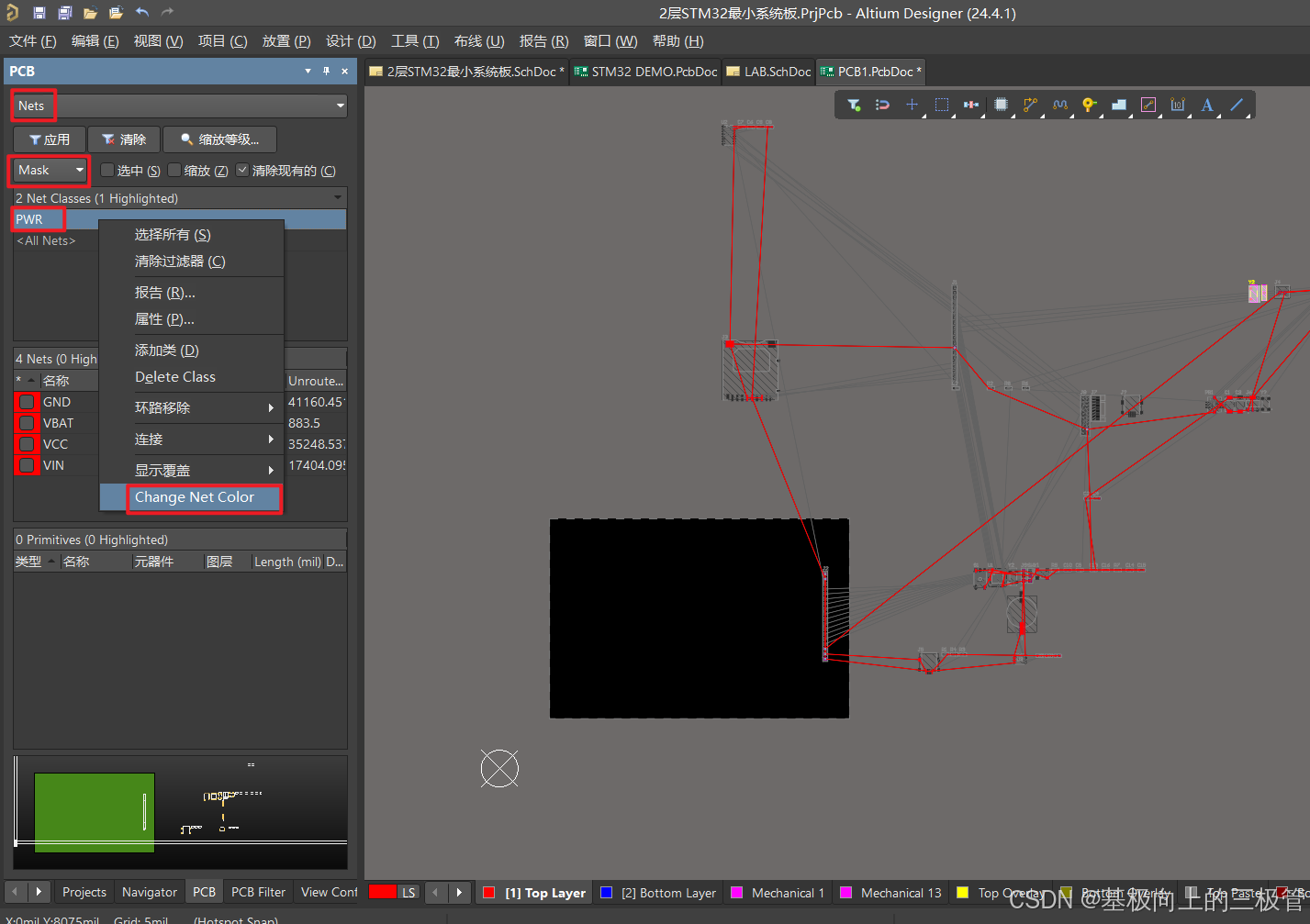Select the Place Line tool
This screenshot has height=924, width=1310.
coord(1237,106)
